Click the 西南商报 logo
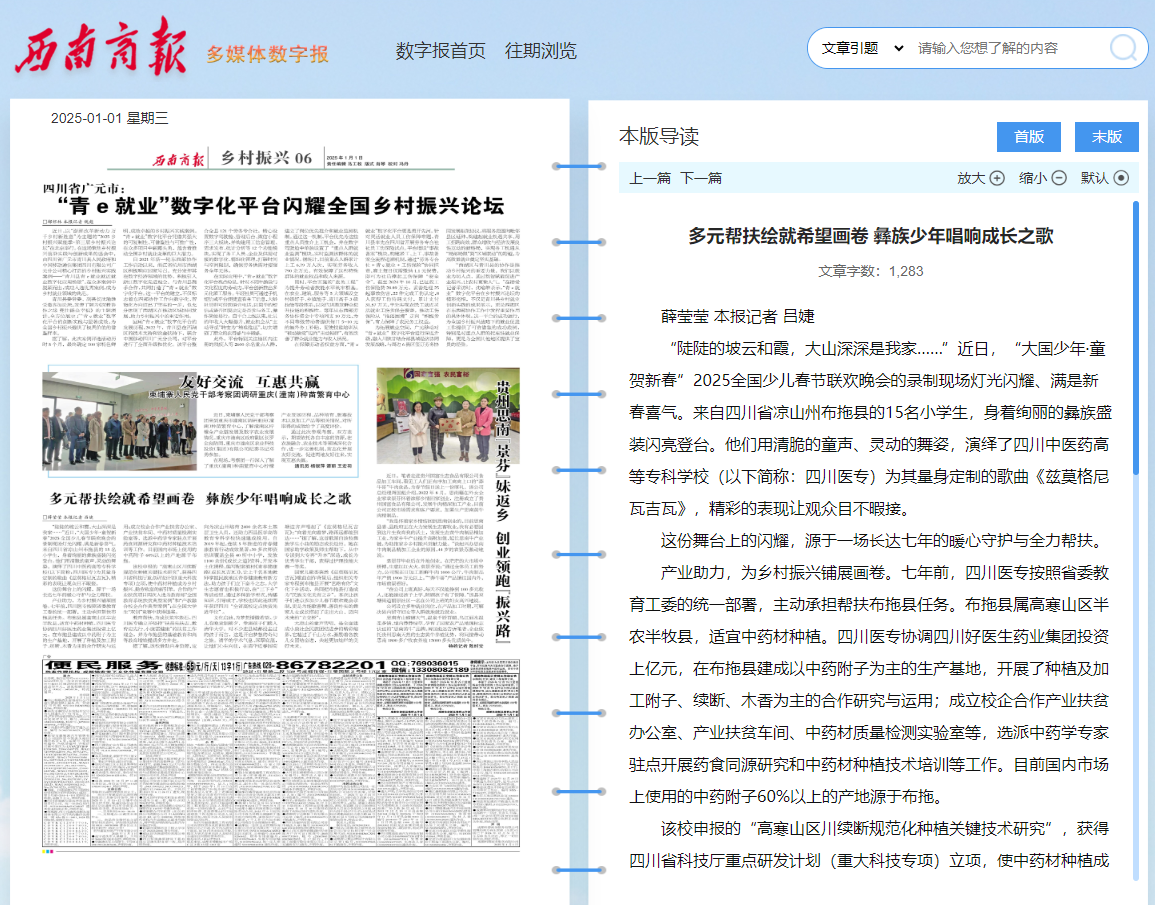 click(x=100, y=50)
